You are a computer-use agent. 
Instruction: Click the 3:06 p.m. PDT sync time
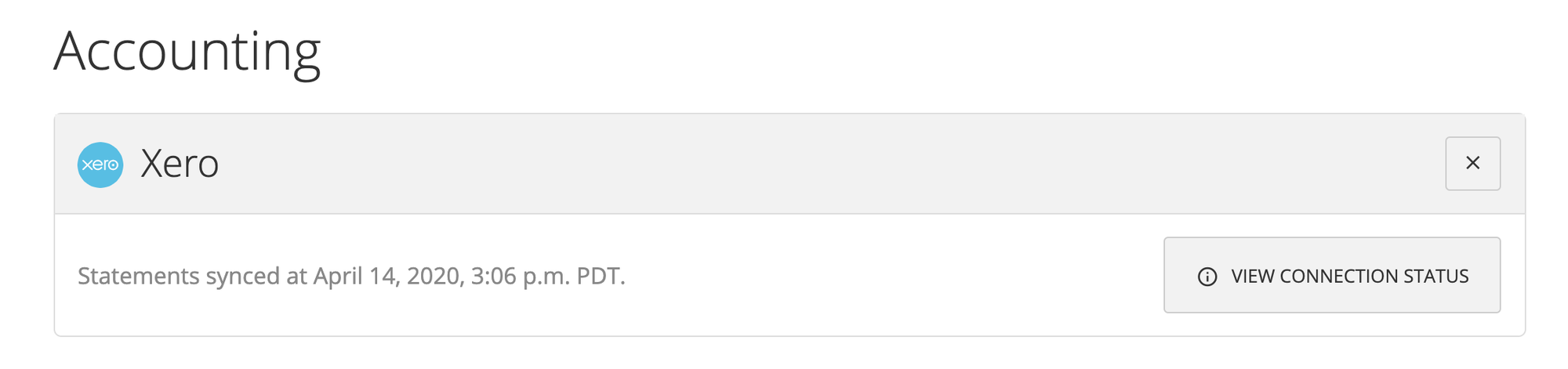(547, 277)
